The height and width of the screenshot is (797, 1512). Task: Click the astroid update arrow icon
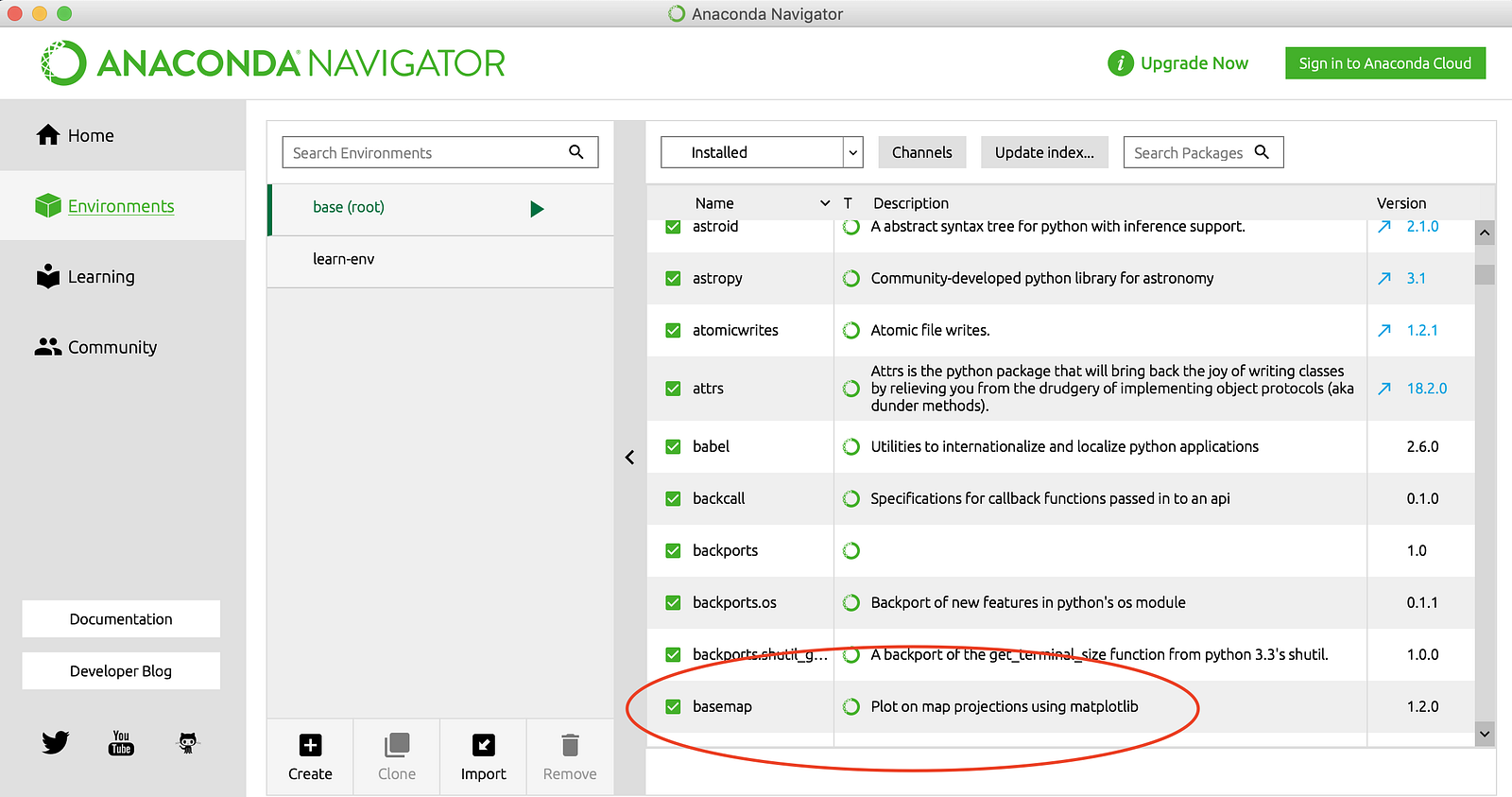click(1384, 227)
